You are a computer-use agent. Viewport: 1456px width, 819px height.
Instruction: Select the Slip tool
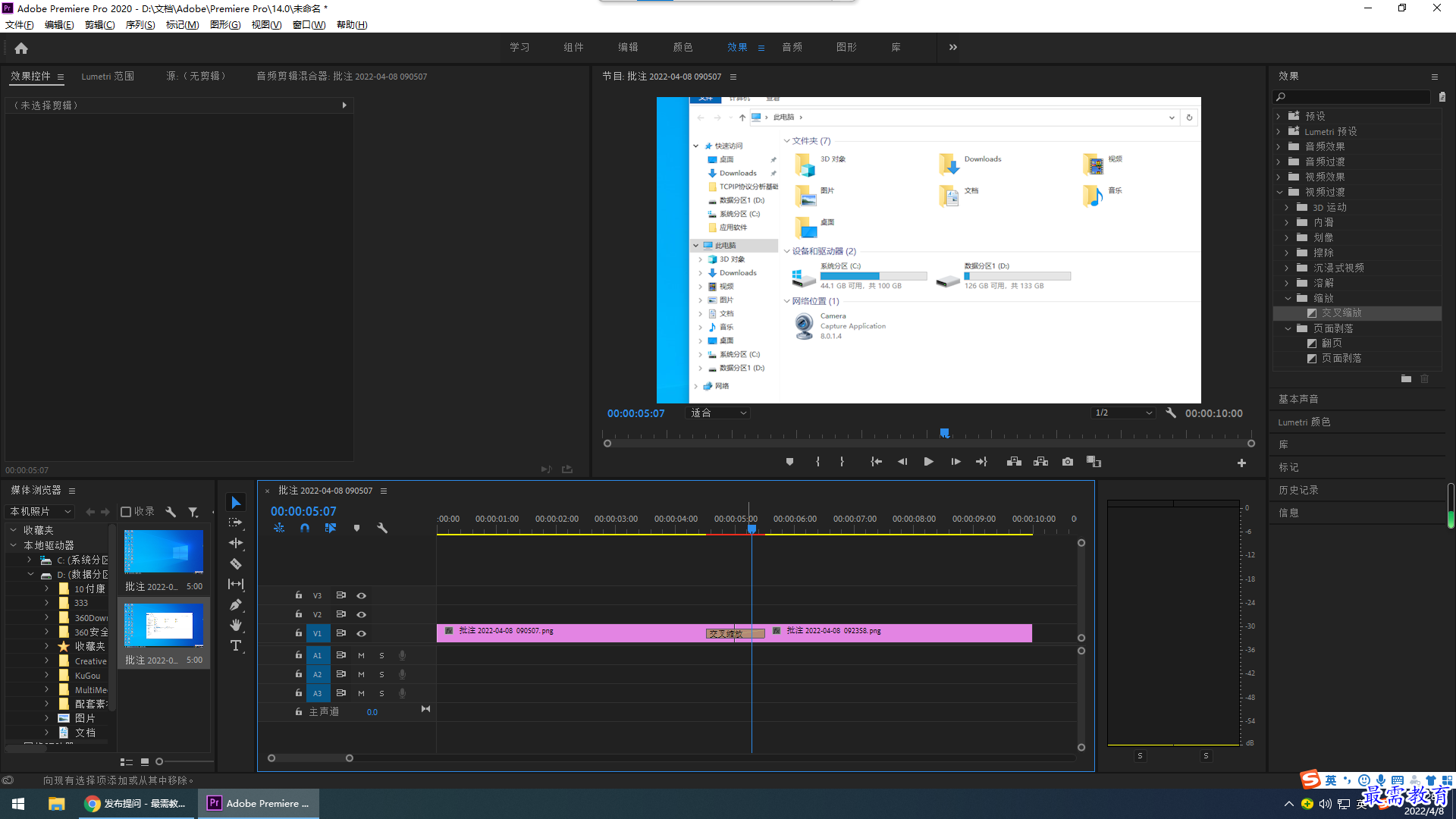coord(236,584)
